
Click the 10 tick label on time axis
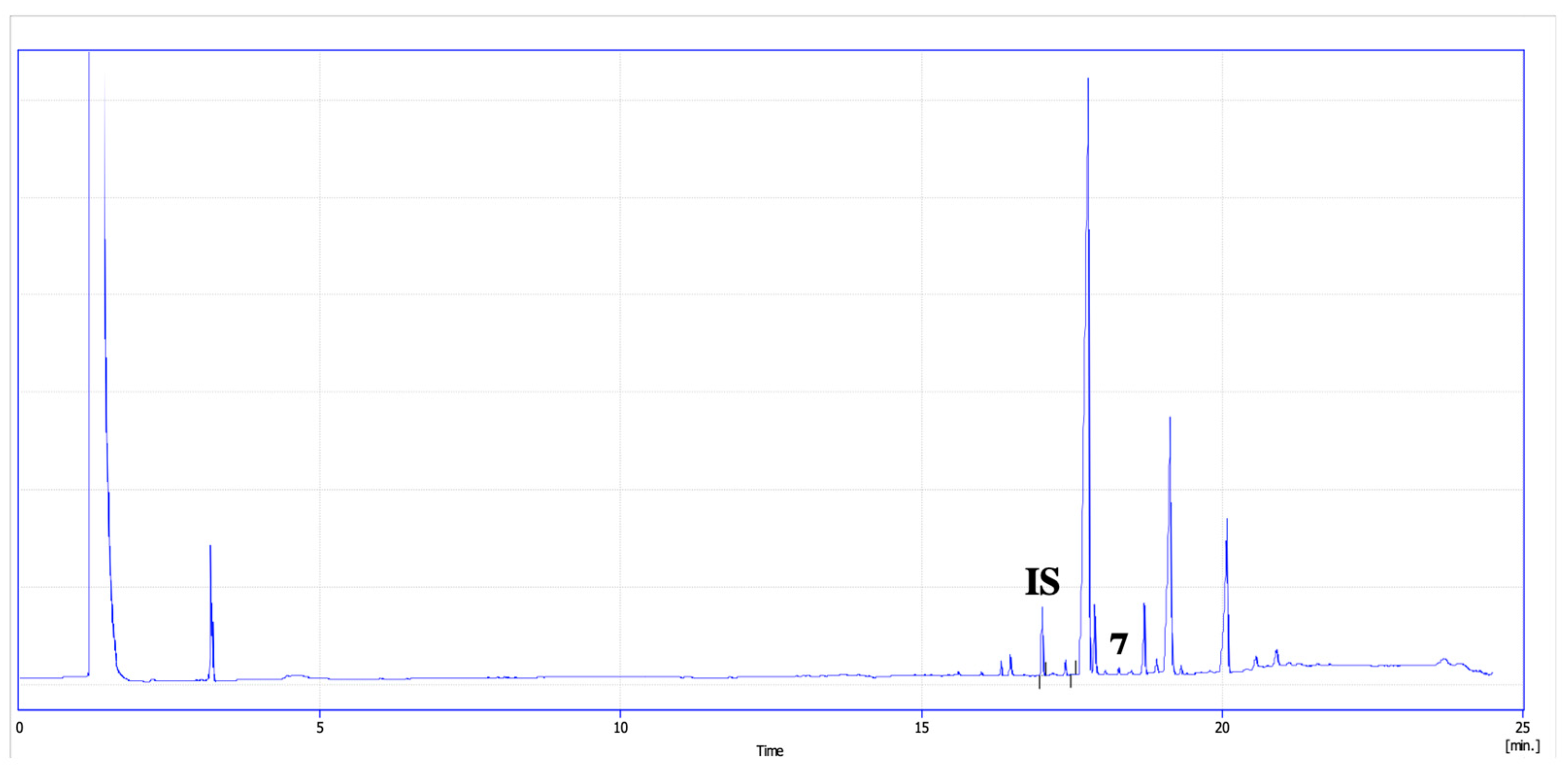click(620, 727)
